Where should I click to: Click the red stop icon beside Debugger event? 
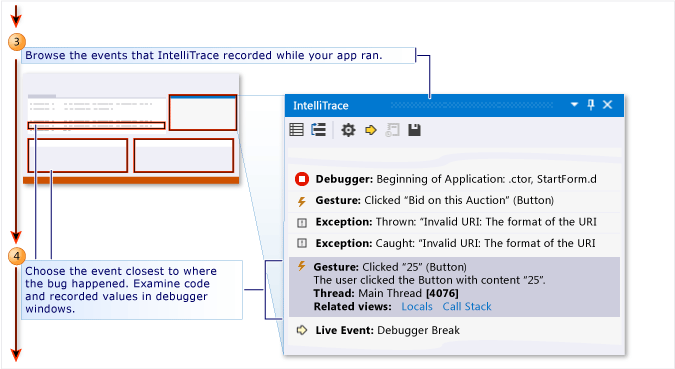(302, 179)
